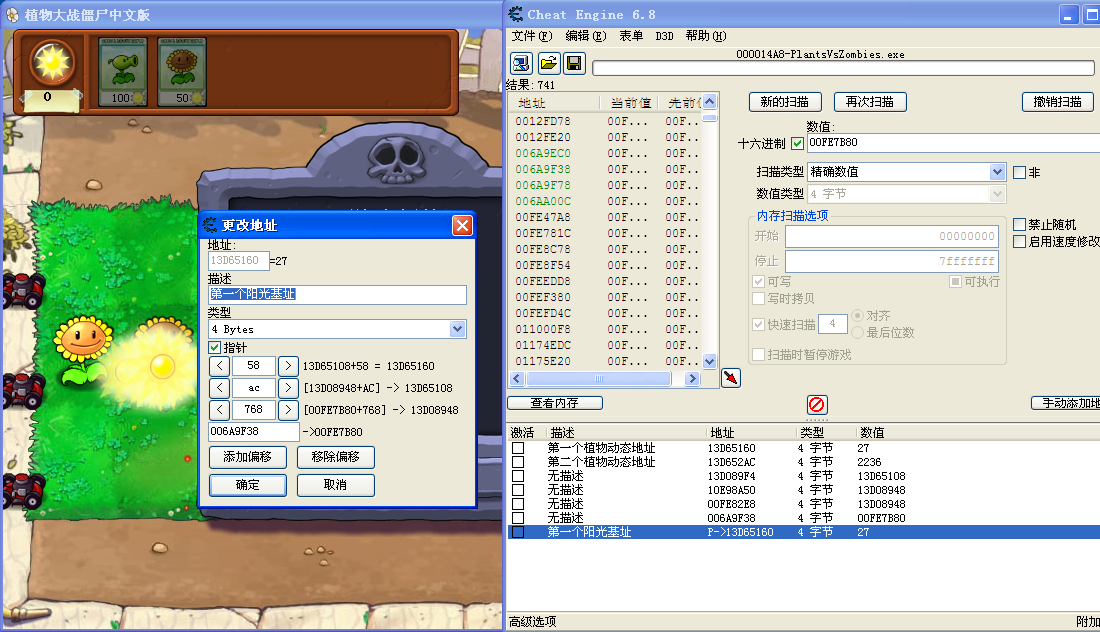Image resolution: width=1100 pixels, height=632 pixels.
Task: Enable the 禁止随机 checkbox
Action: [1019, 224]
